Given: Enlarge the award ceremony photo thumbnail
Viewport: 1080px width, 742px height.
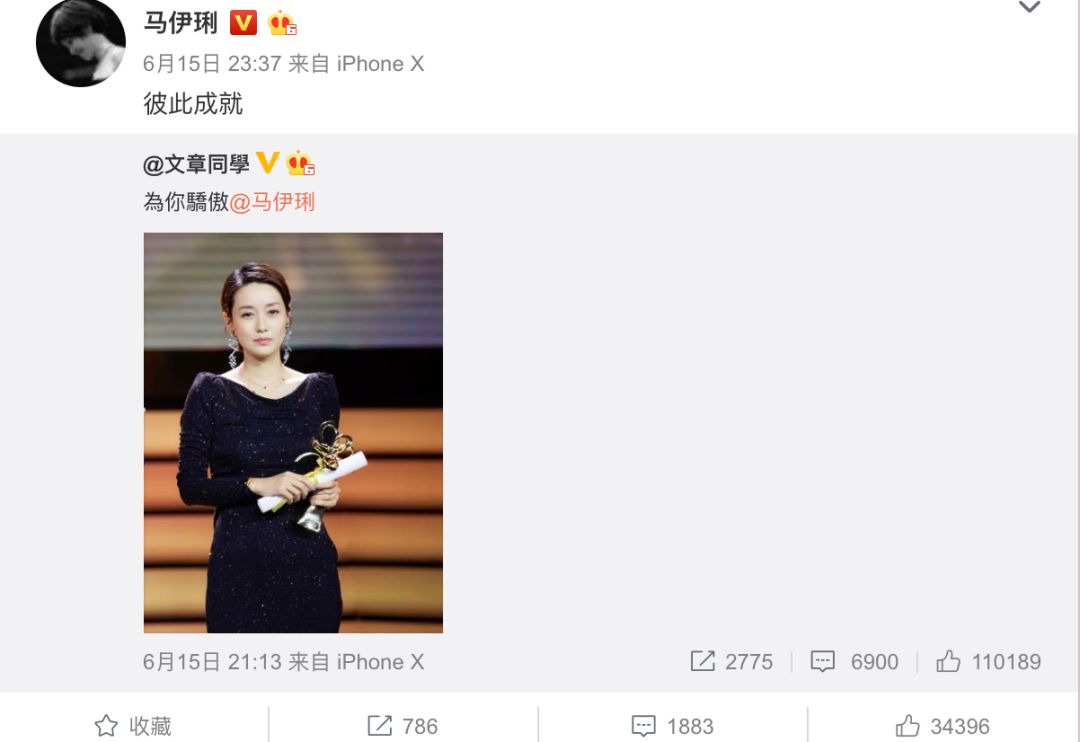Looking at the screenshot, I should tap(293, 433).
